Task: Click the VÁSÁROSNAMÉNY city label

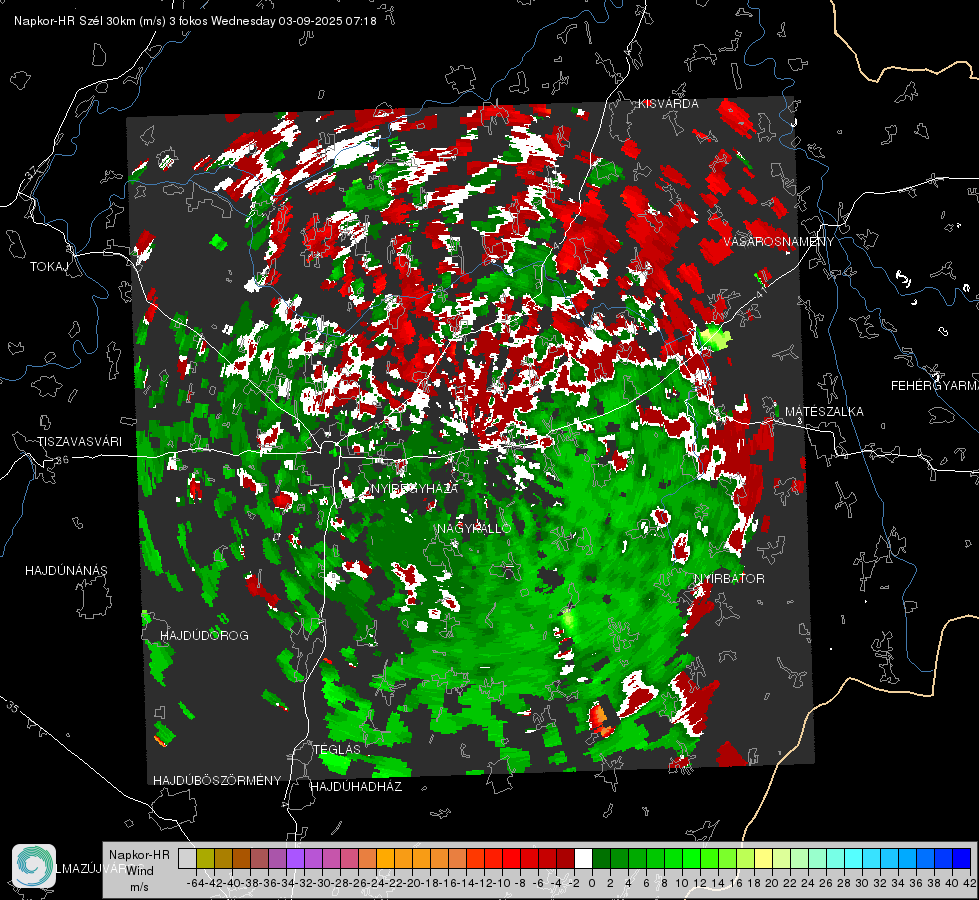Action: point(779,242)
